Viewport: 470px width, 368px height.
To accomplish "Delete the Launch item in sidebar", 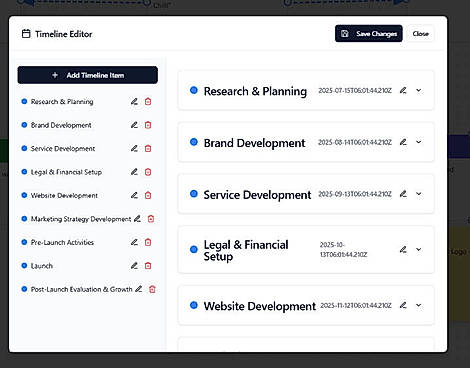I will (x=148, y=266).
